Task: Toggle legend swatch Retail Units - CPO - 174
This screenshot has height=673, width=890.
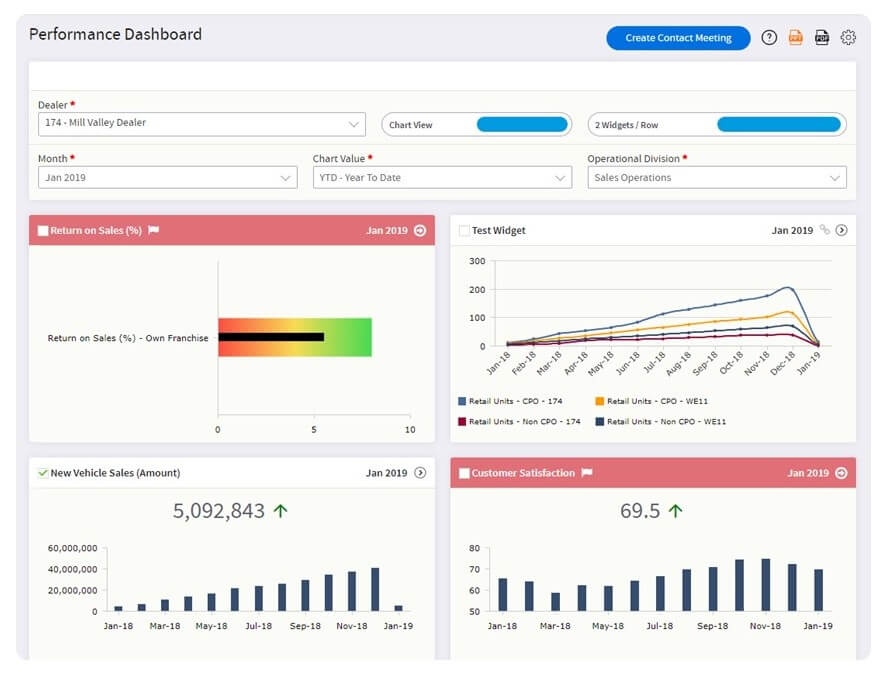Action: coord(462,401)
